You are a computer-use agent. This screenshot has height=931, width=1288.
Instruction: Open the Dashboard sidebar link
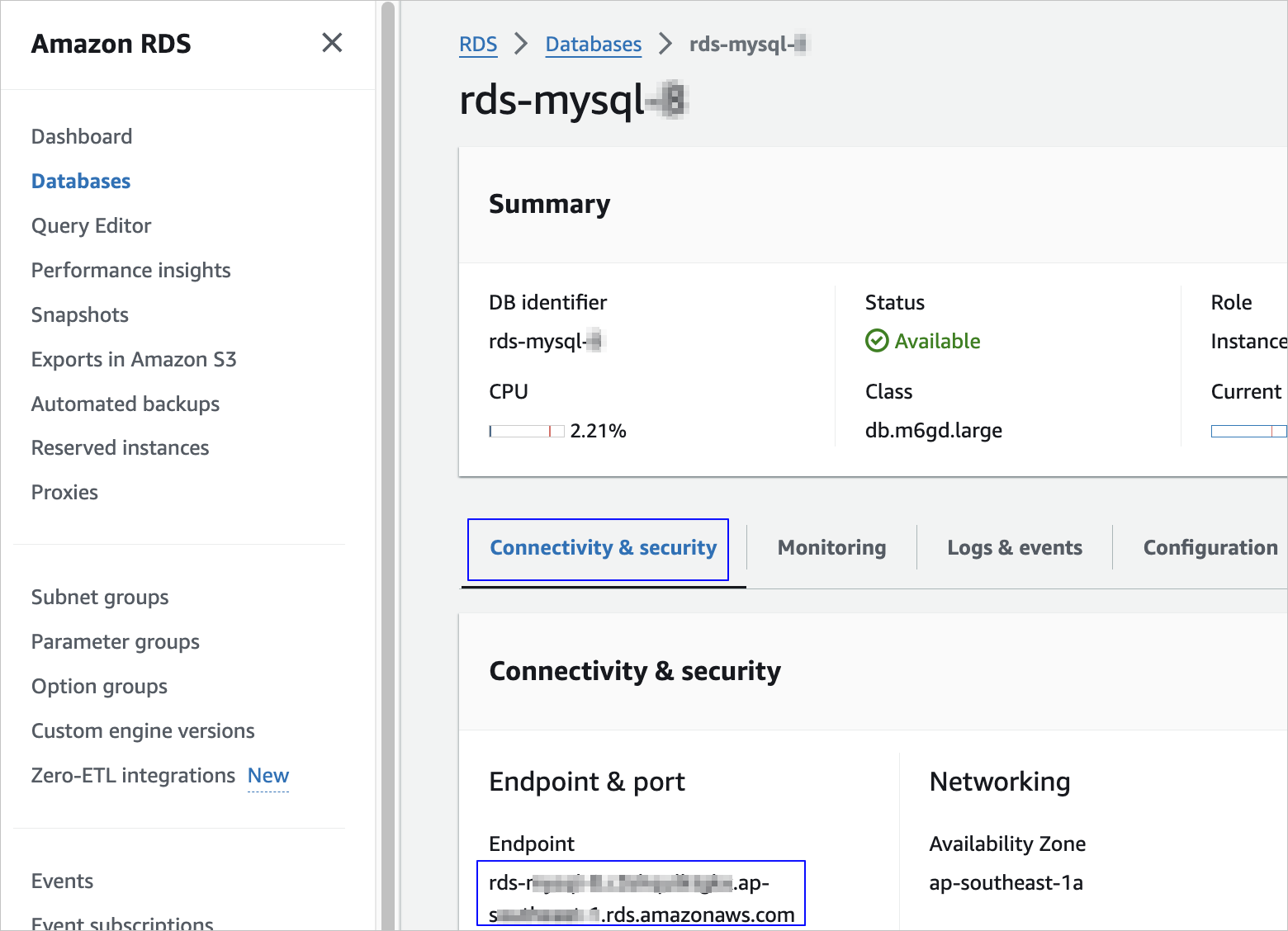click(82, 136)
